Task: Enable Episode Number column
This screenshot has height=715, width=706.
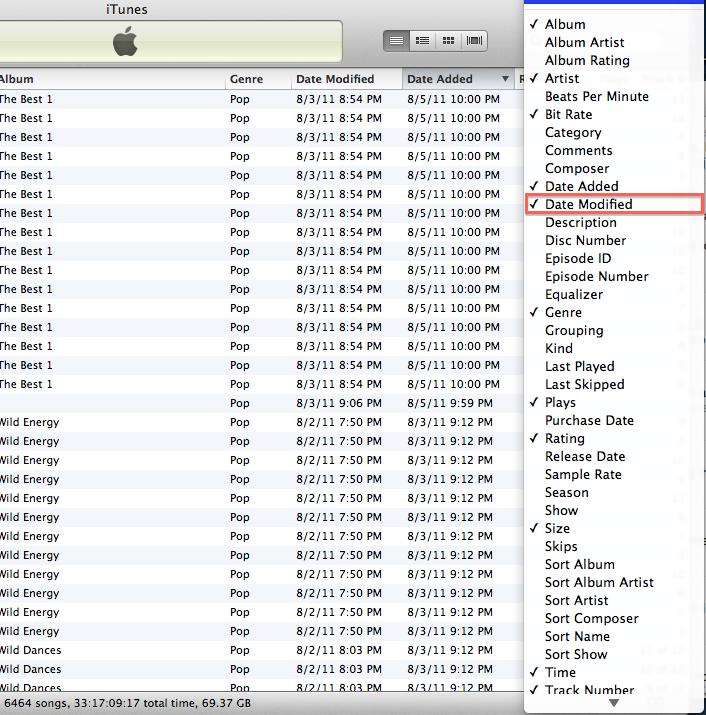Action: click(613, 276)
